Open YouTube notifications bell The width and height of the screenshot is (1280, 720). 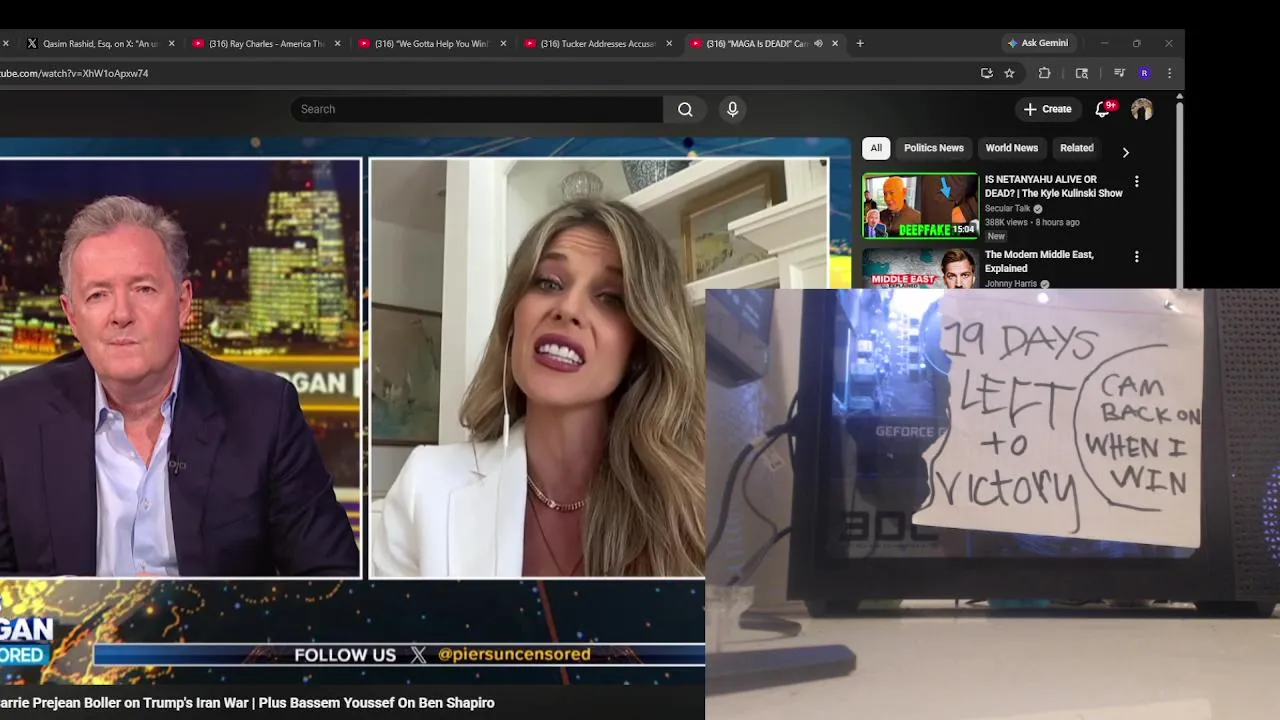(1103, 109)
